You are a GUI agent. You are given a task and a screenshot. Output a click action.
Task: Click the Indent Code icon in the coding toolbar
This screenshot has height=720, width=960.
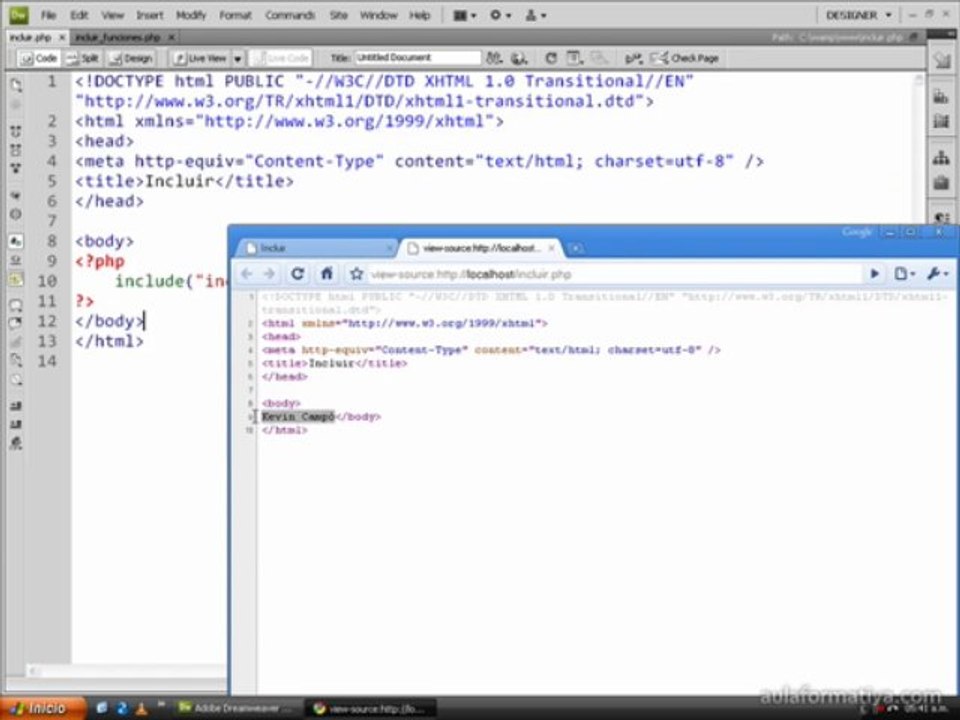click(16, 406)
